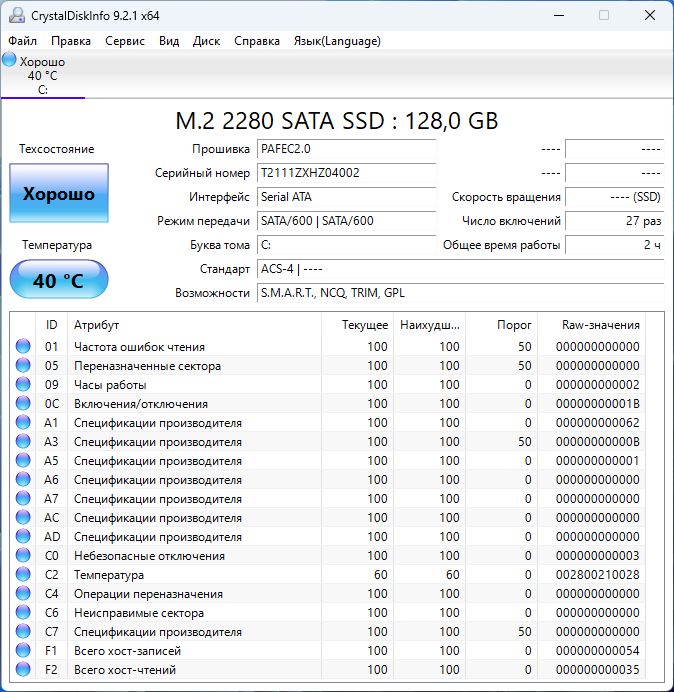Image resolution: width=674 pixels, height=692 pixels.
Task: Open the Файл menu
Action: [x=23, y=41]
